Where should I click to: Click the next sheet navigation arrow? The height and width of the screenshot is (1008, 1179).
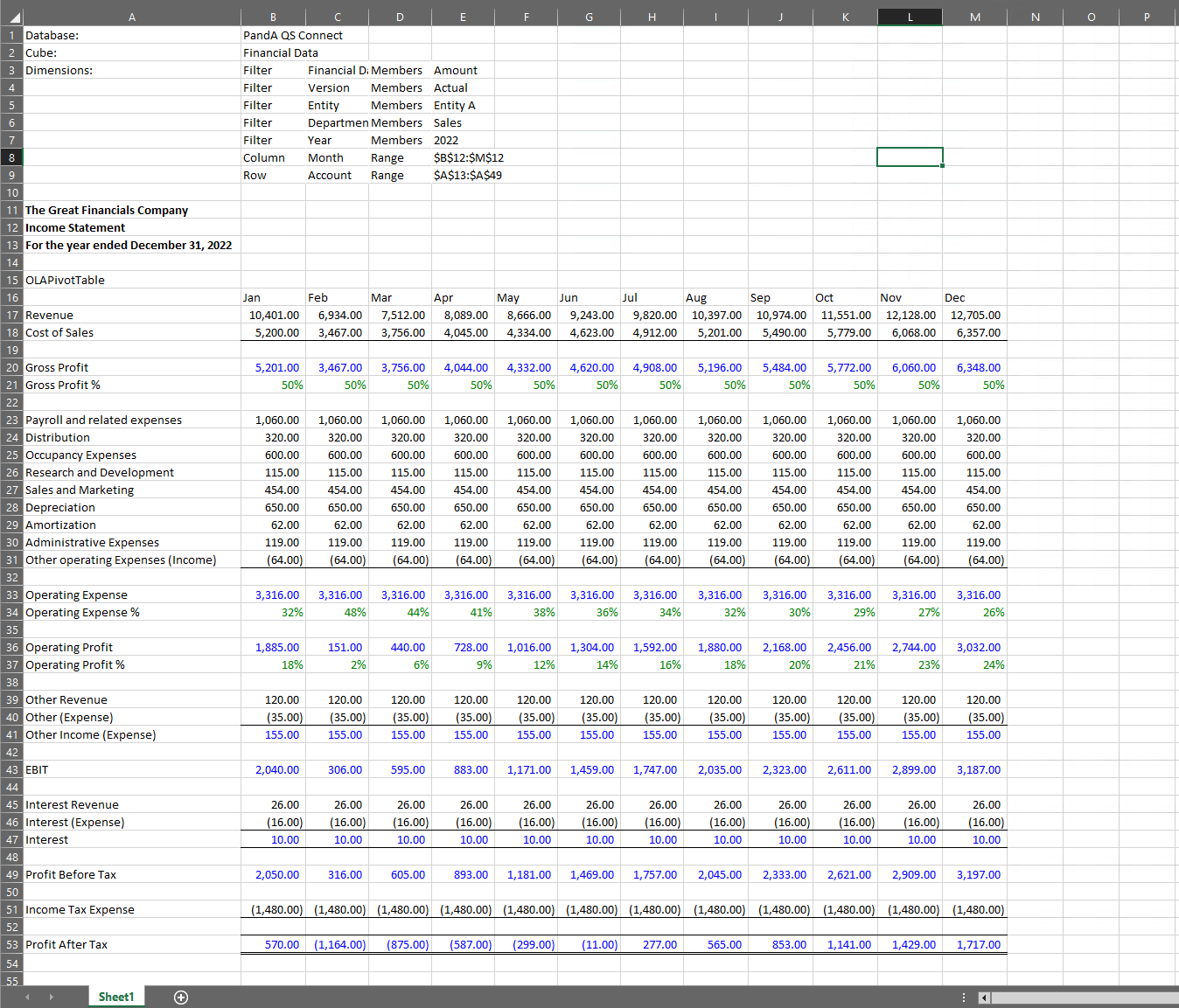click(x=51, y=998)
